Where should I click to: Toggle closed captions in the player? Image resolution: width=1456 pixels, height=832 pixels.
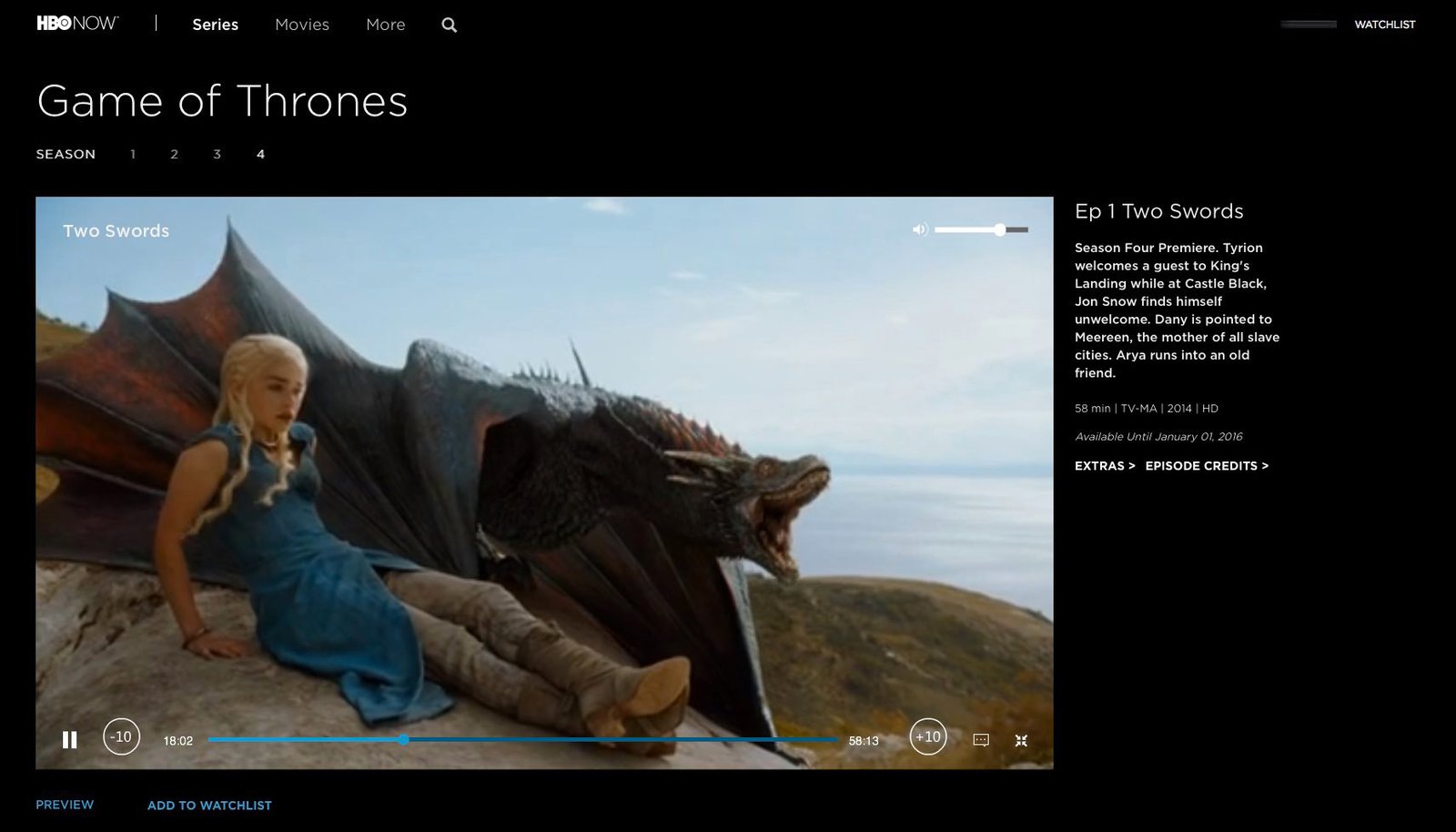pyautogui.click(x=981, y=740)
